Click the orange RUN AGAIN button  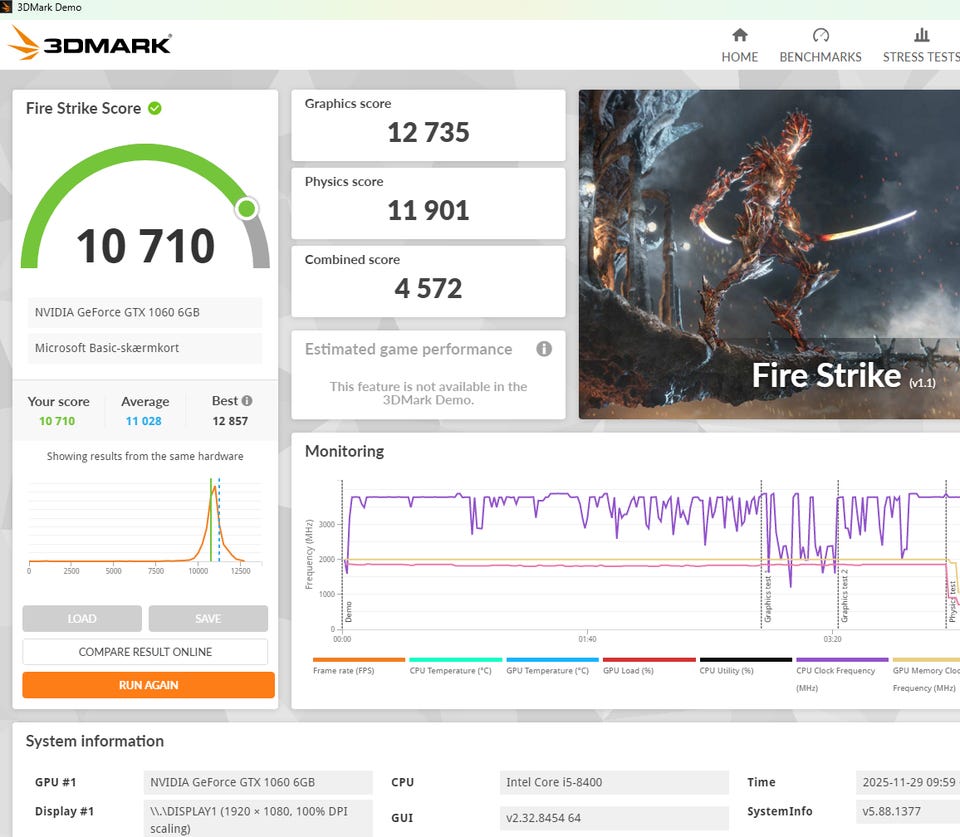tap(148, 685)
